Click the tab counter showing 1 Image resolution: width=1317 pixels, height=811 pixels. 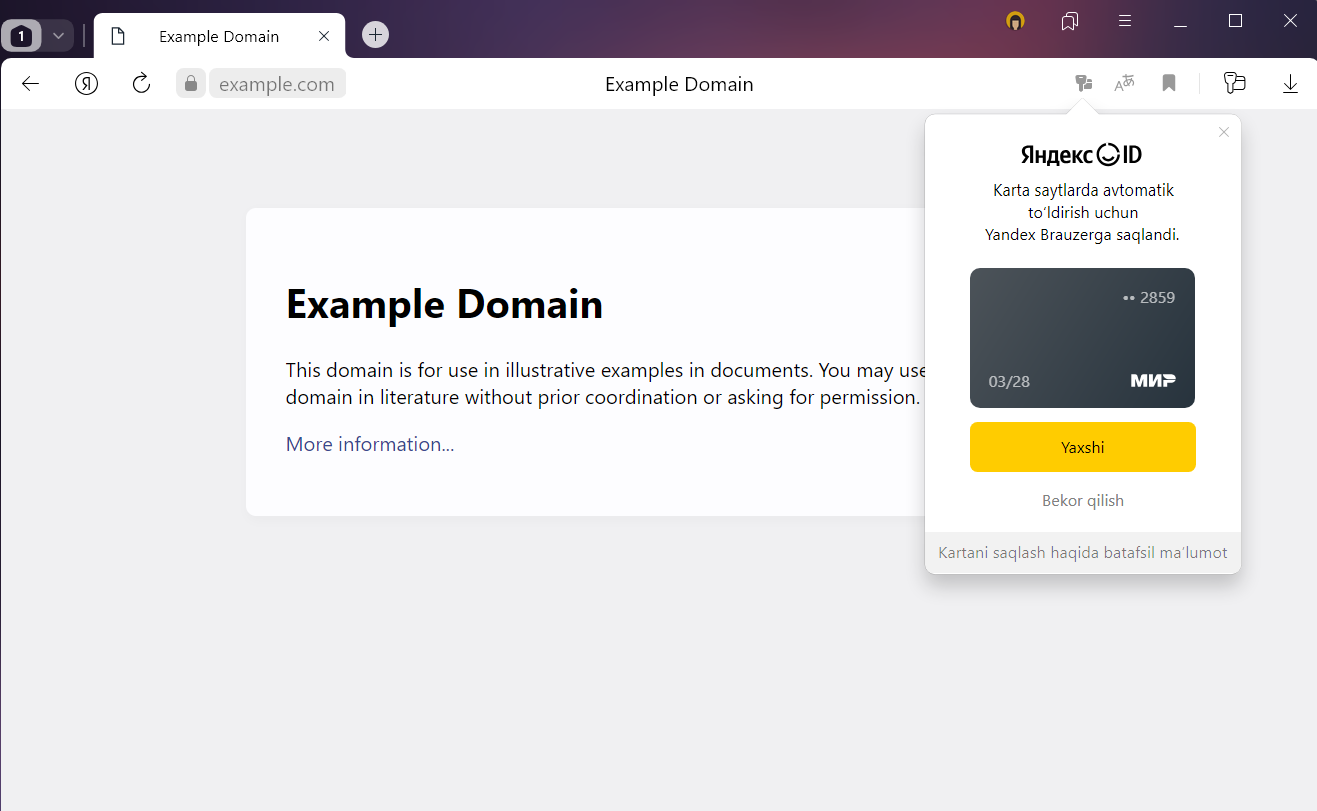point(21,36)
